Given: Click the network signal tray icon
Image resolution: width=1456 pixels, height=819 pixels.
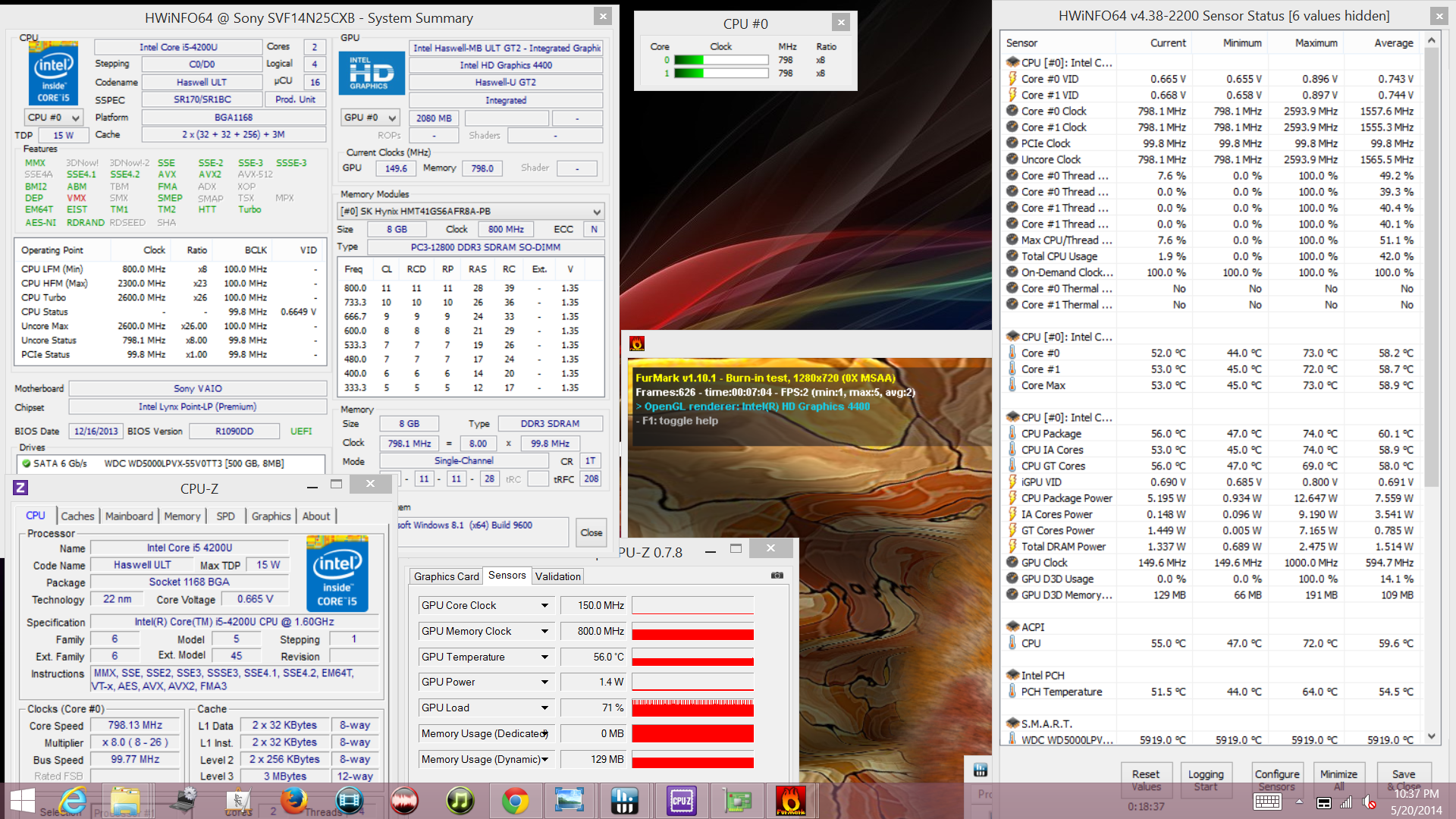Looking at the screenshot, I should [x=1346, y=802].
